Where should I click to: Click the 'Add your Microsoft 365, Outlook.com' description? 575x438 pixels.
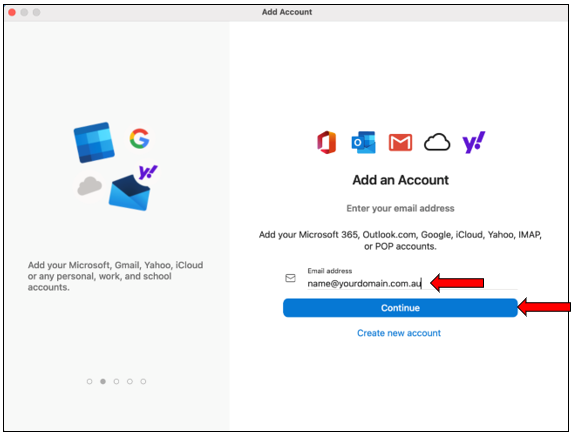tap(400, 240)
